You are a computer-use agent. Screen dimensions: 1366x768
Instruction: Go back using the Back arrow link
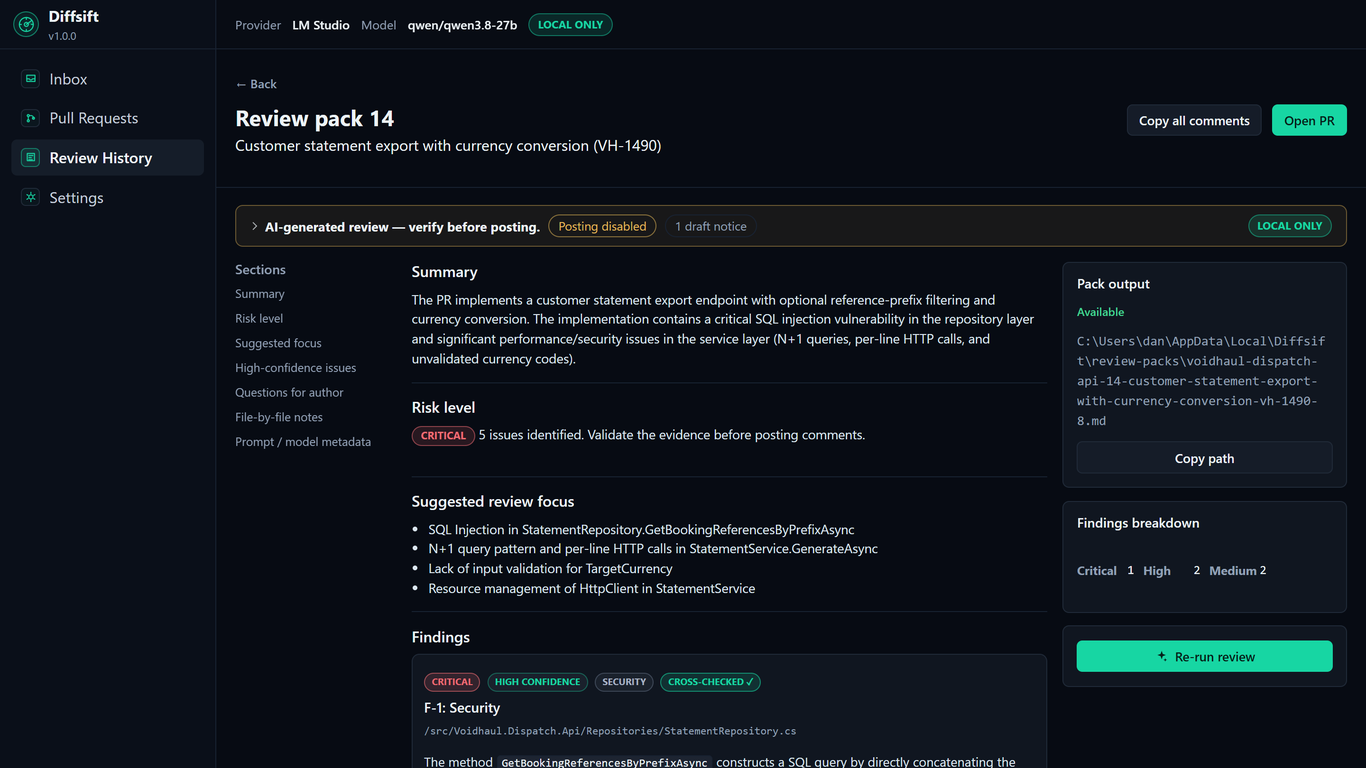coord(256,84)
